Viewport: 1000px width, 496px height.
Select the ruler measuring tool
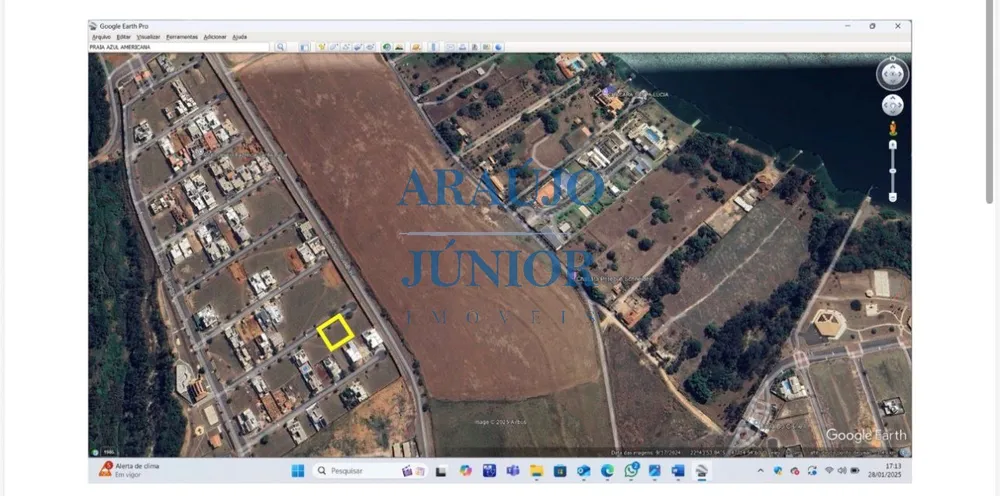coord(434,47)
